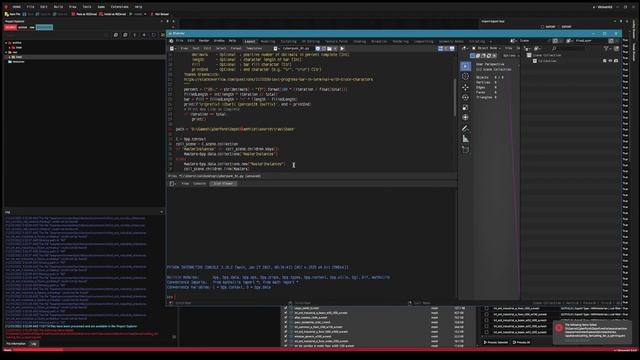Open Blender's Render menu
640x360 pixels.
click(x=204, y=41)
